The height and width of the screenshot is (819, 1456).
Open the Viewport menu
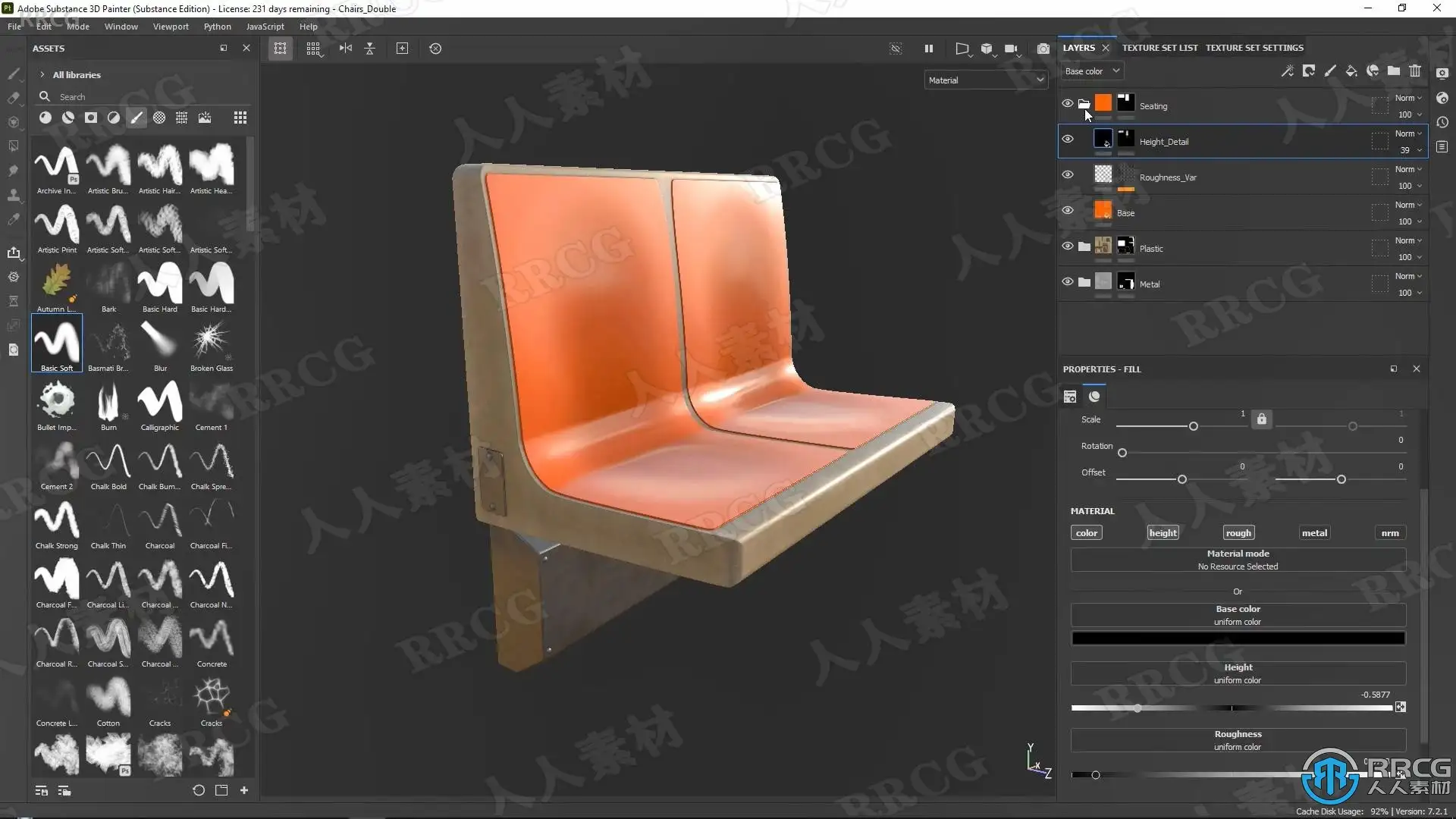pos(171,27)
